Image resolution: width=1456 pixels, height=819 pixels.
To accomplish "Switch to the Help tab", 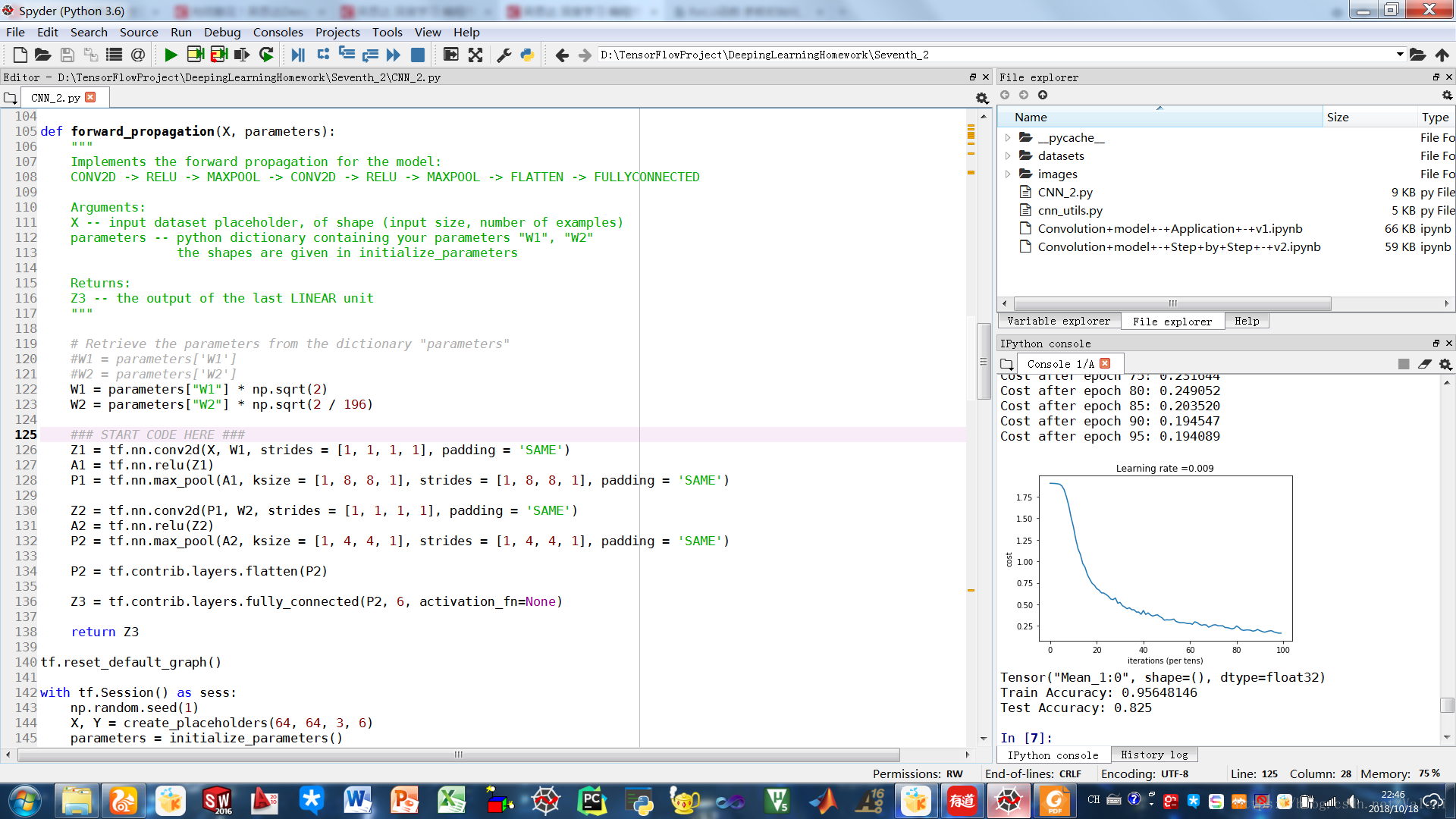I will click(x=1247, y=322).
